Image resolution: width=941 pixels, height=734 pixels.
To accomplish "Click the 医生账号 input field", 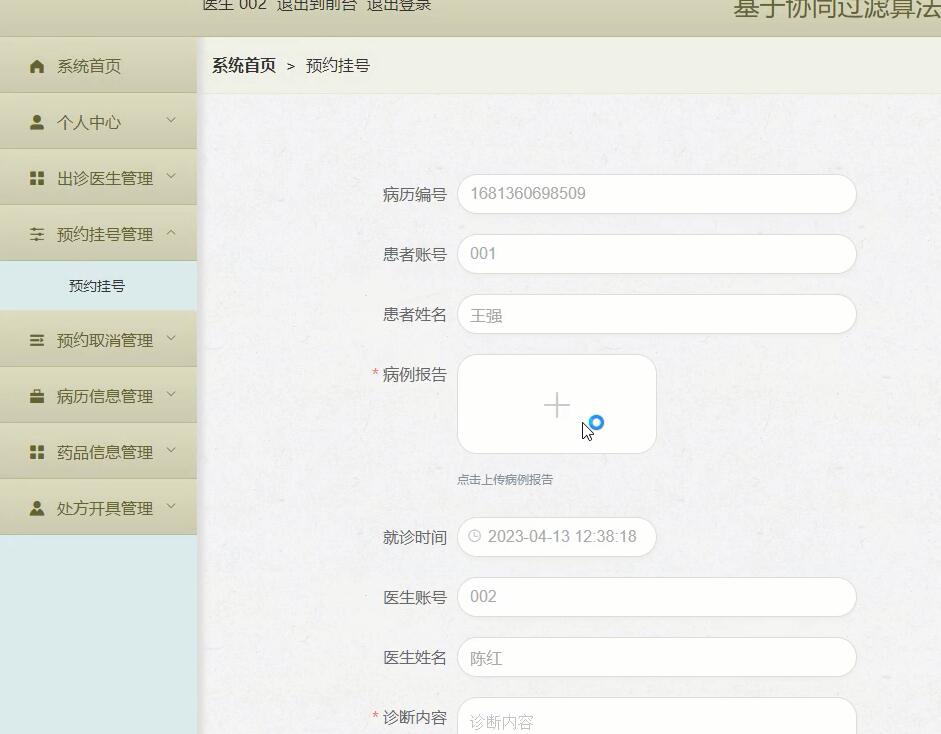I will [x=657, y=597].
